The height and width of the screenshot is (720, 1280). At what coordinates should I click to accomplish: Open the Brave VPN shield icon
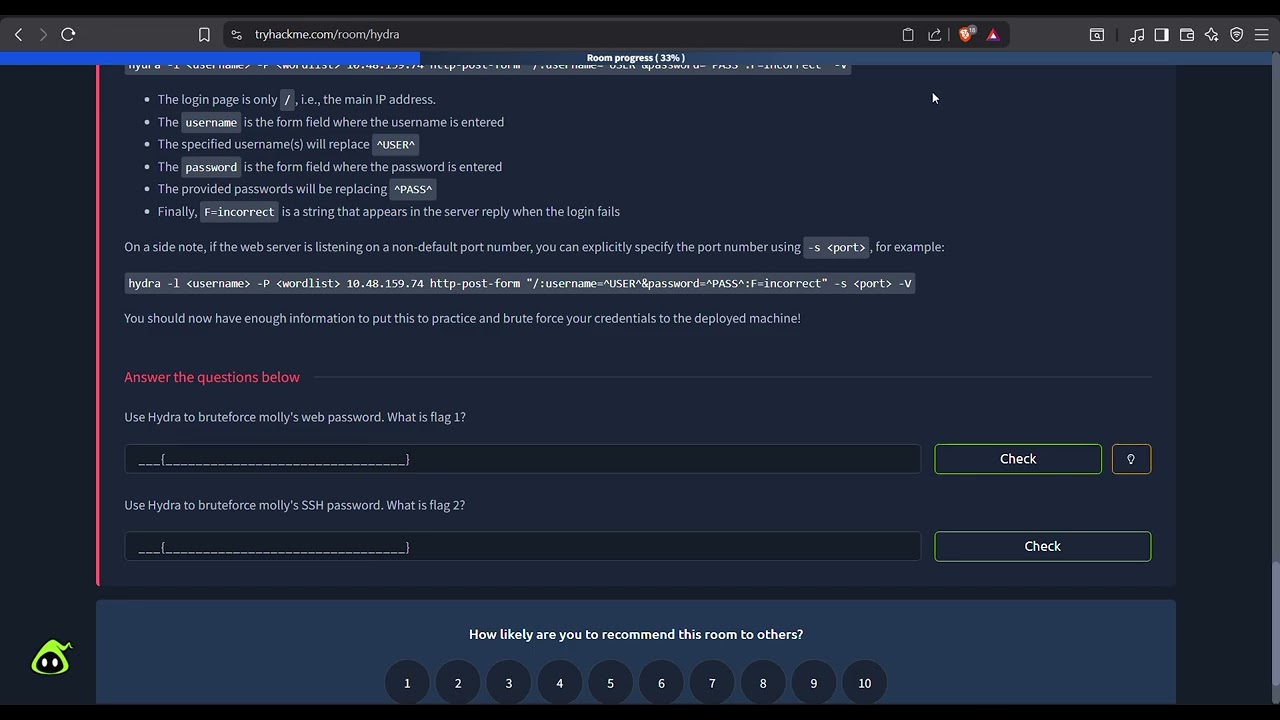(x=1237, y=34)
